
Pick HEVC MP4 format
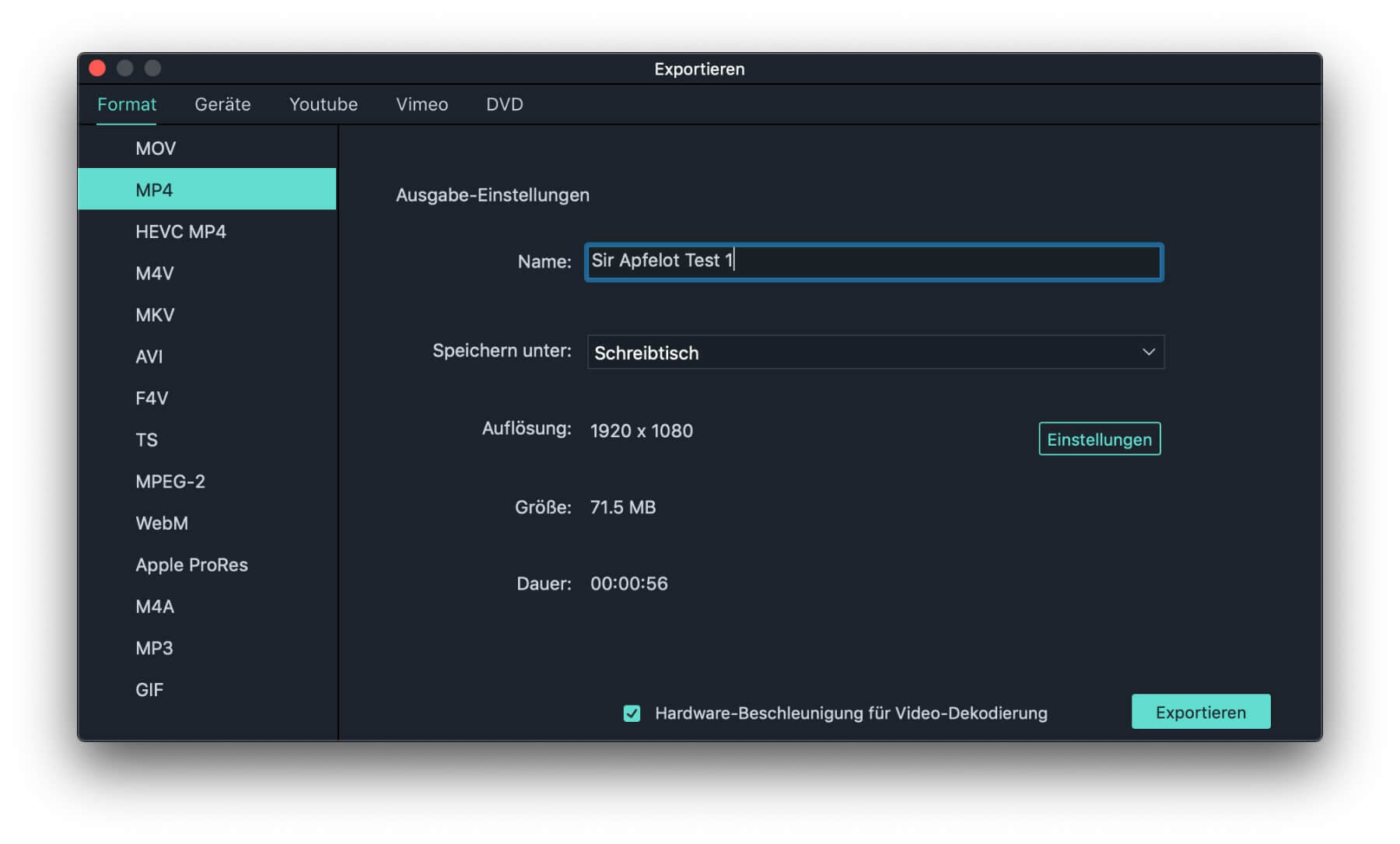tap(207, 231)
